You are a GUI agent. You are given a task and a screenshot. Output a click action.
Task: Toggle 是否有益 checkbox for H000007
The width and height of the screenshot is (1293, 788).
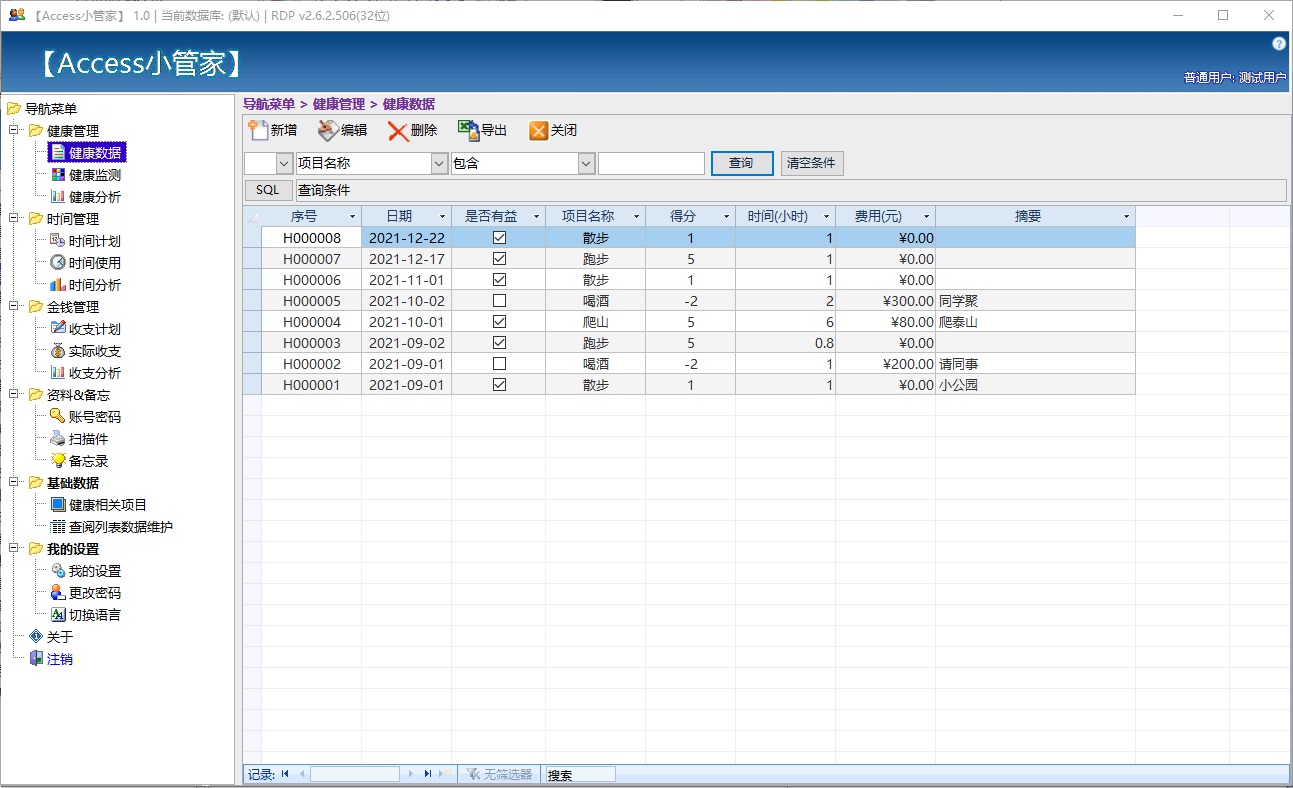pyautogui.click(x=499, y=259)
